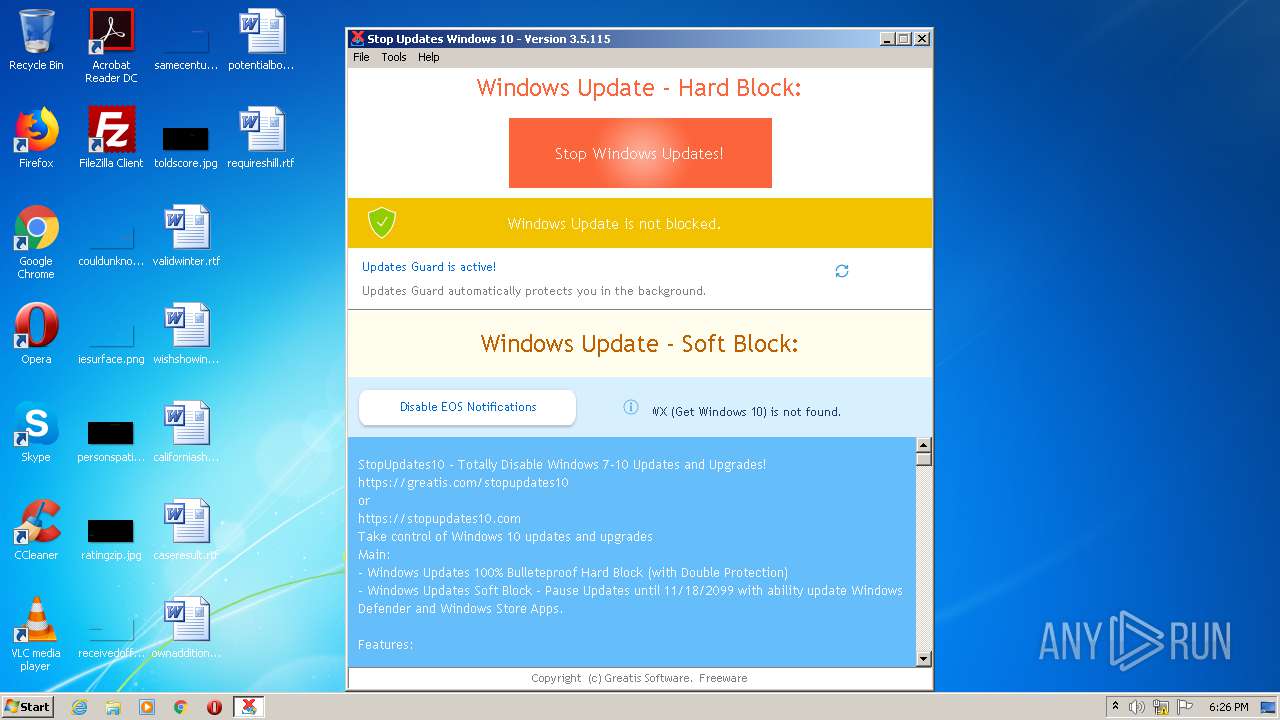Viewport: 1280px width, 720px height.
Task: Show hidden system tray icons arrow
Action: pyautogui.click(x=1115, y=707)
